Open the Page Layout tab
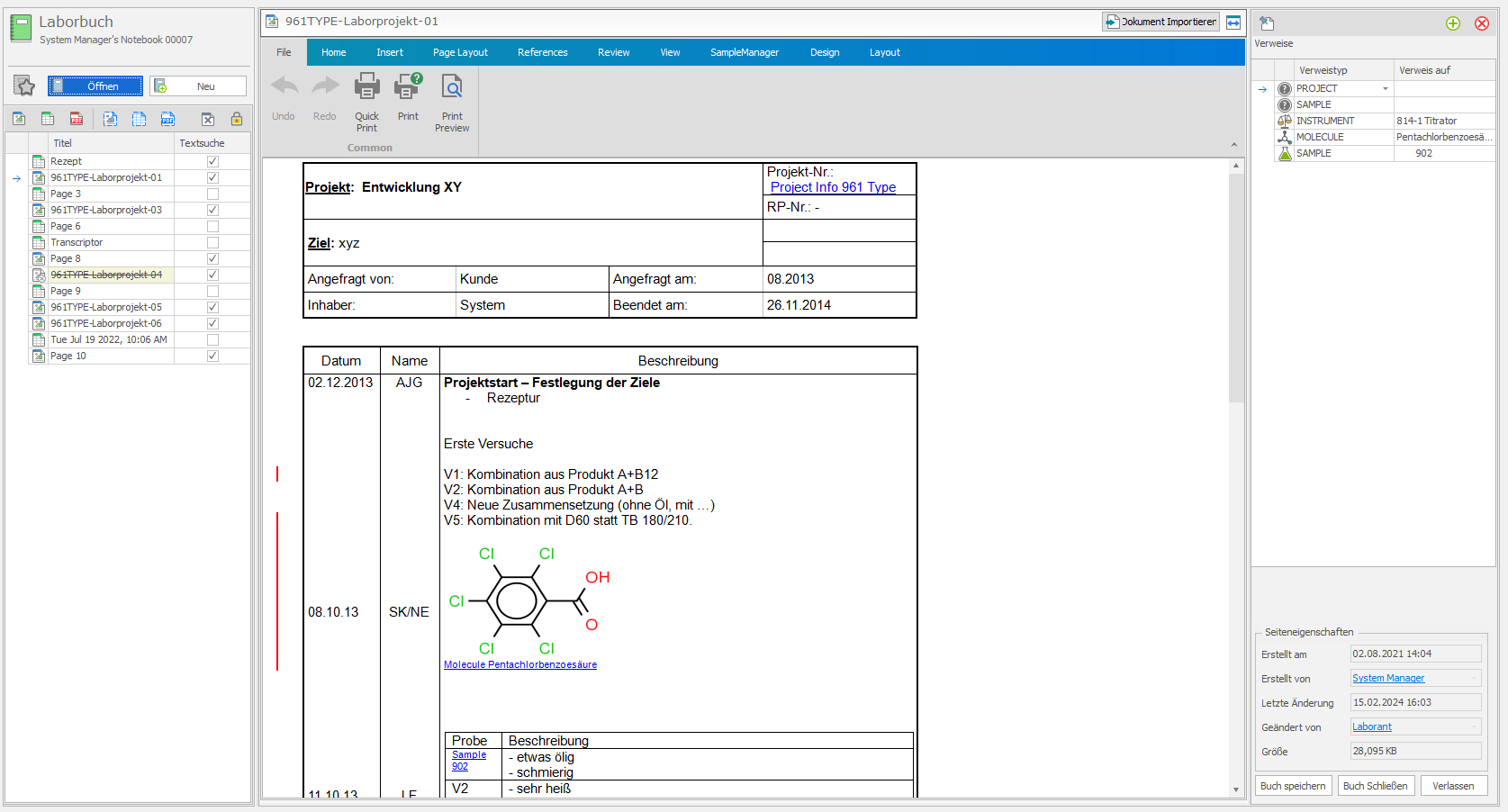The width and height of the screenshot is (1508, 812). tap(460, 52)
